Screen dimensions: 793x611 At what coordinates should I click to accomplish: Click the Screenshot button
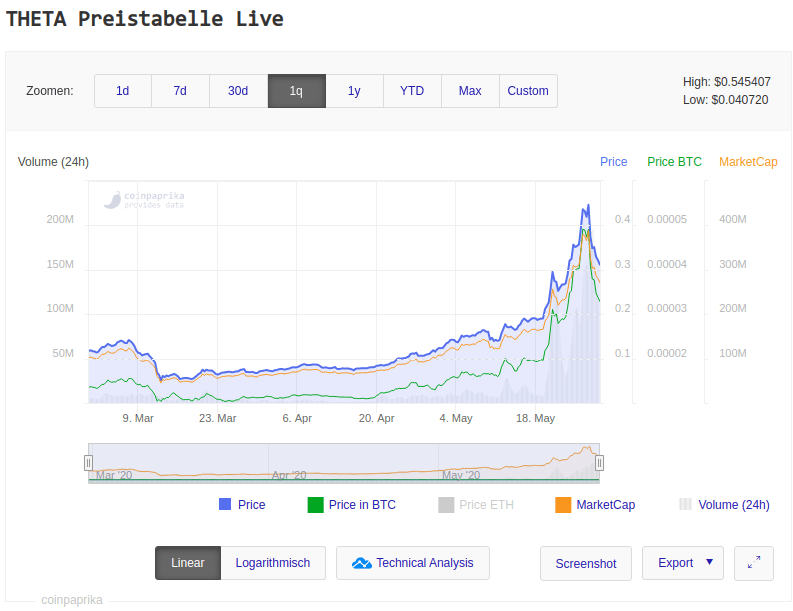[586, 563]
